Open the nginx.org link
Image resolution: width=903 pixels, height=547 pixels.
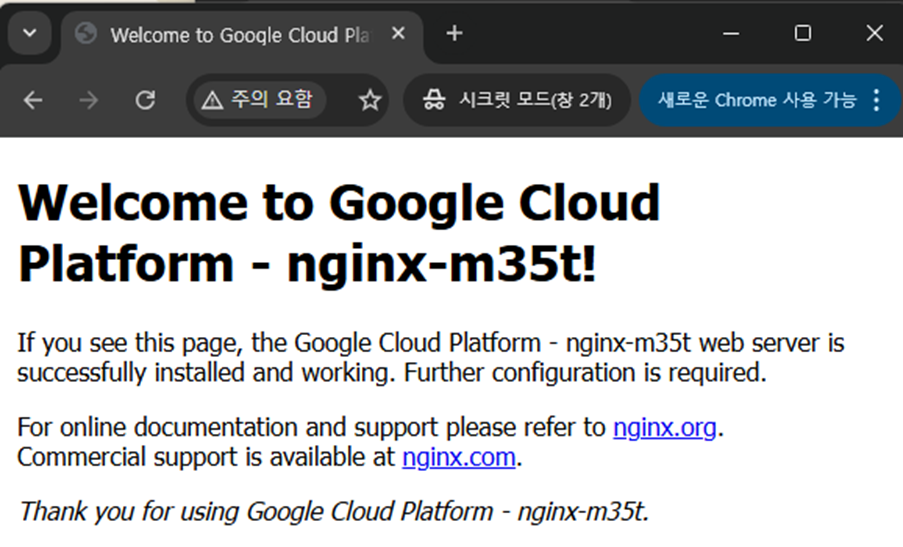coord(665,427)
